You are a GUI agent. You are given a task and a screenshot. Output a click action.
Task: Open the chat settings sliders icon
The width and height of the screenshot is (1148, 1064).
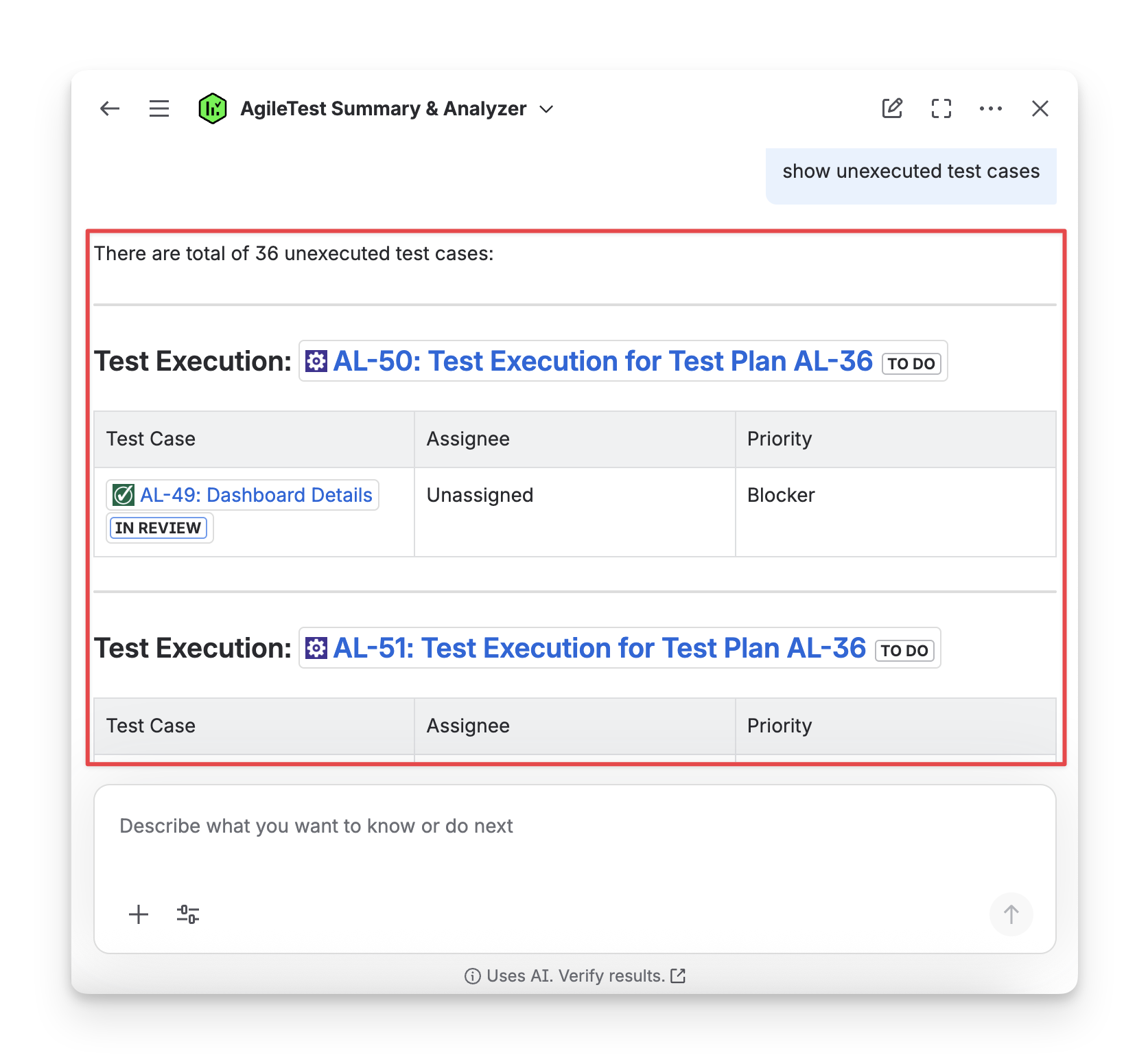(x=188, y=914)
